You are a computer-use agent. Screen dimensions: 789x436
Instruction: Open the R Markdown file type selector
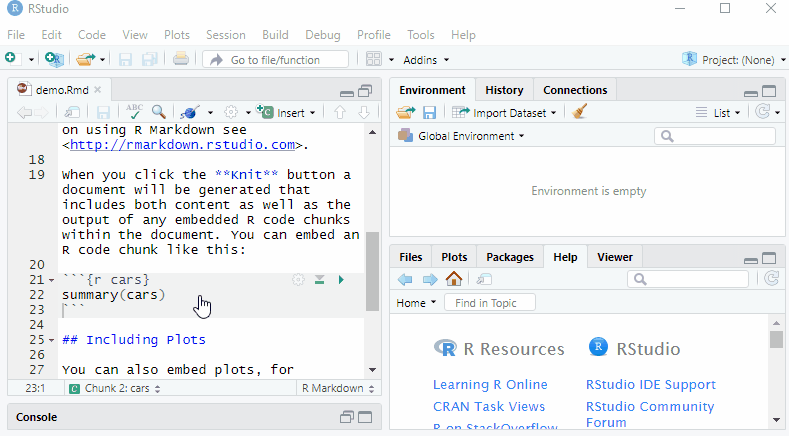(338, 388)
